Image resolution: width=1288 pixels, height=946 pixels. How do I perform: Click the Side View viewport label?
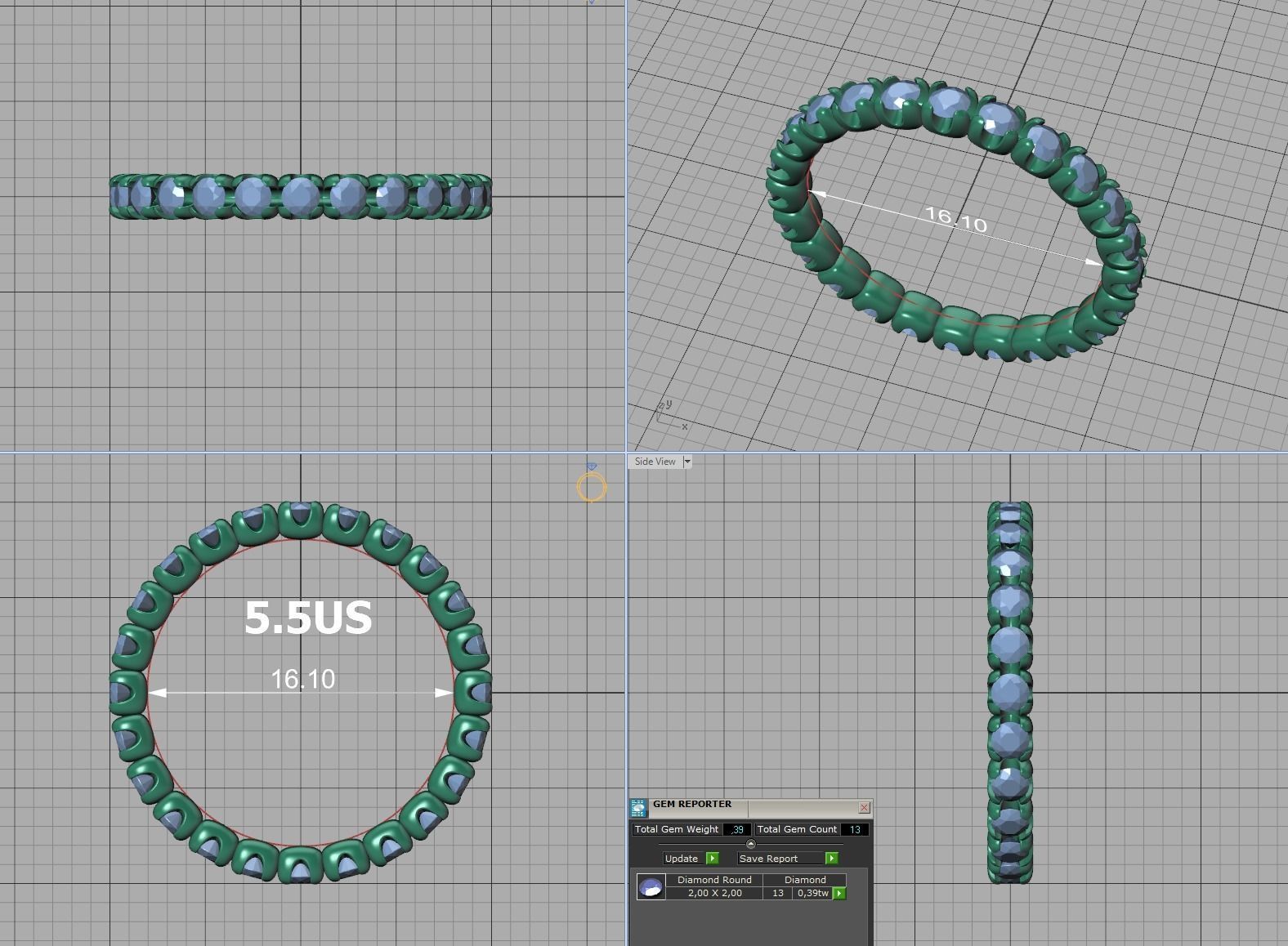click(655, 462)
